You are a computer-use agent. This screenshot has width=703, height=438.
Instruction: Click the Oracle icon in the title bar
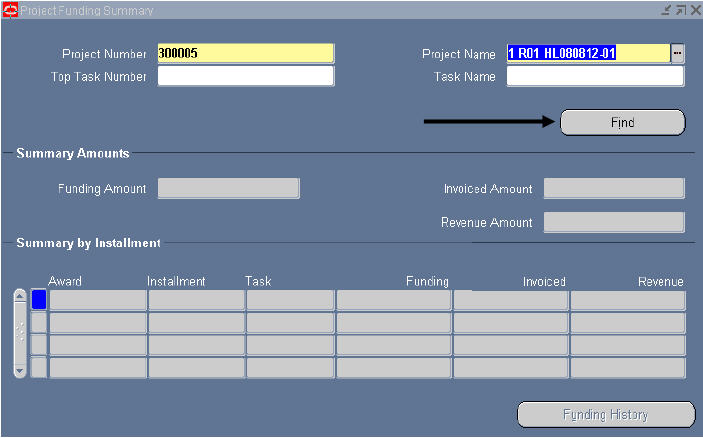(x=10, y=10)
